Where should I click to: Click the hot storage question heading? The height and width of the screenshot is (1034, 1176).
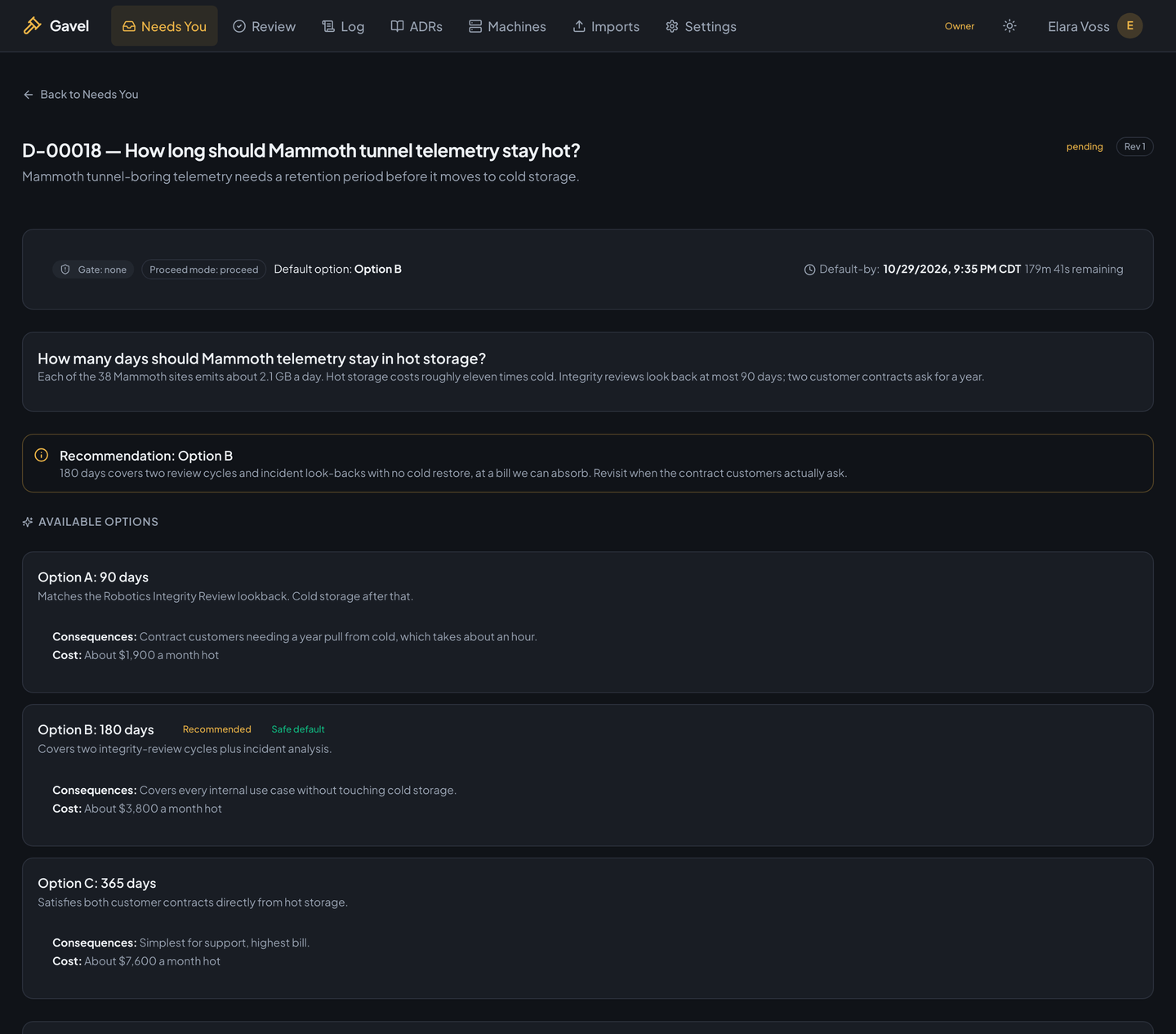[x=261, y=359]
